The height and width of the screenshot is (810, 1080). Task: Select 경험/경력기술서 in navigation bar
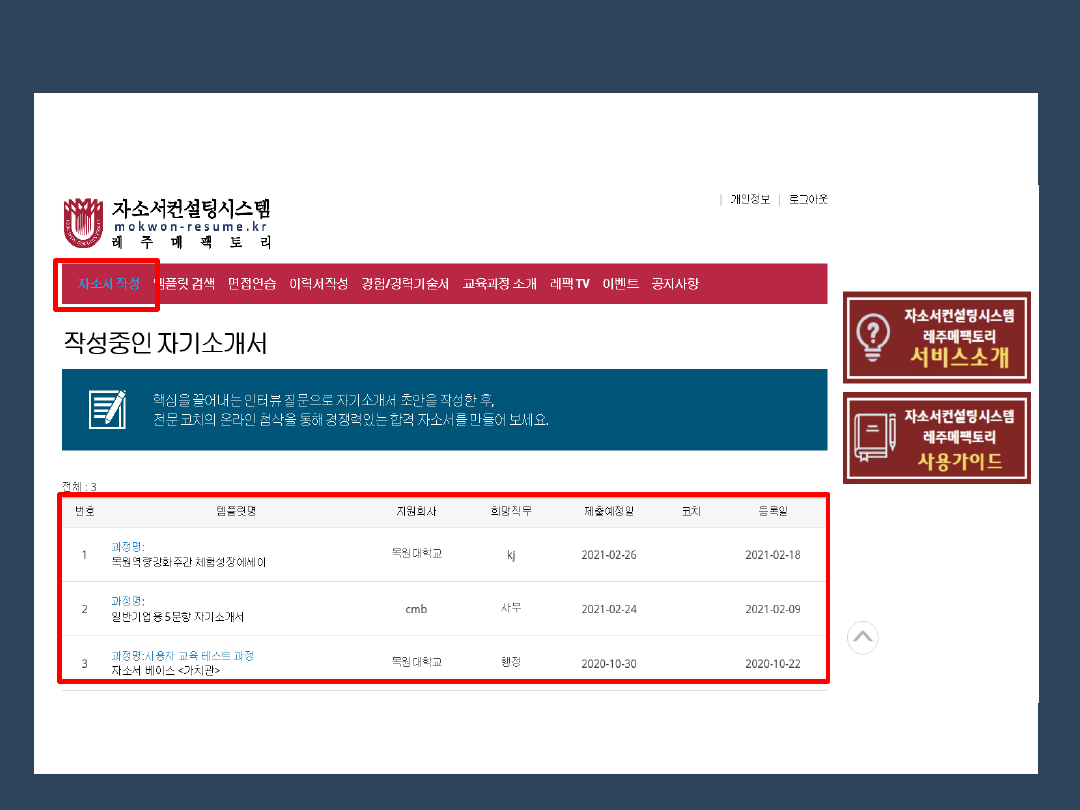tap(405, 284)
